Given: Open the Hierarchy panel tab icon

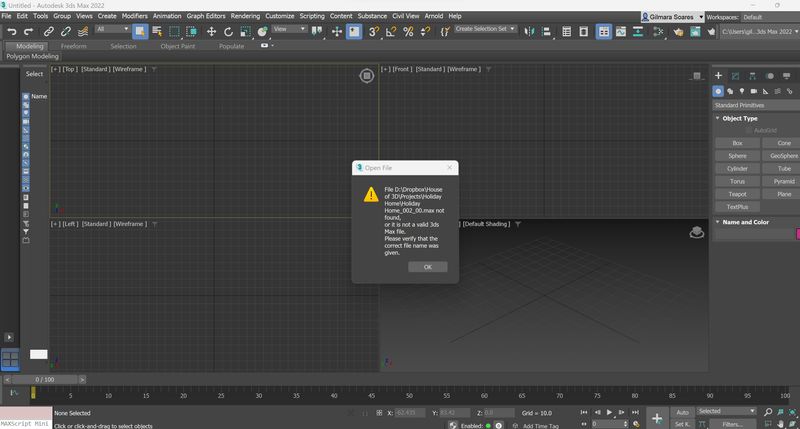Looking at the screenshot, I should (752, 76).
